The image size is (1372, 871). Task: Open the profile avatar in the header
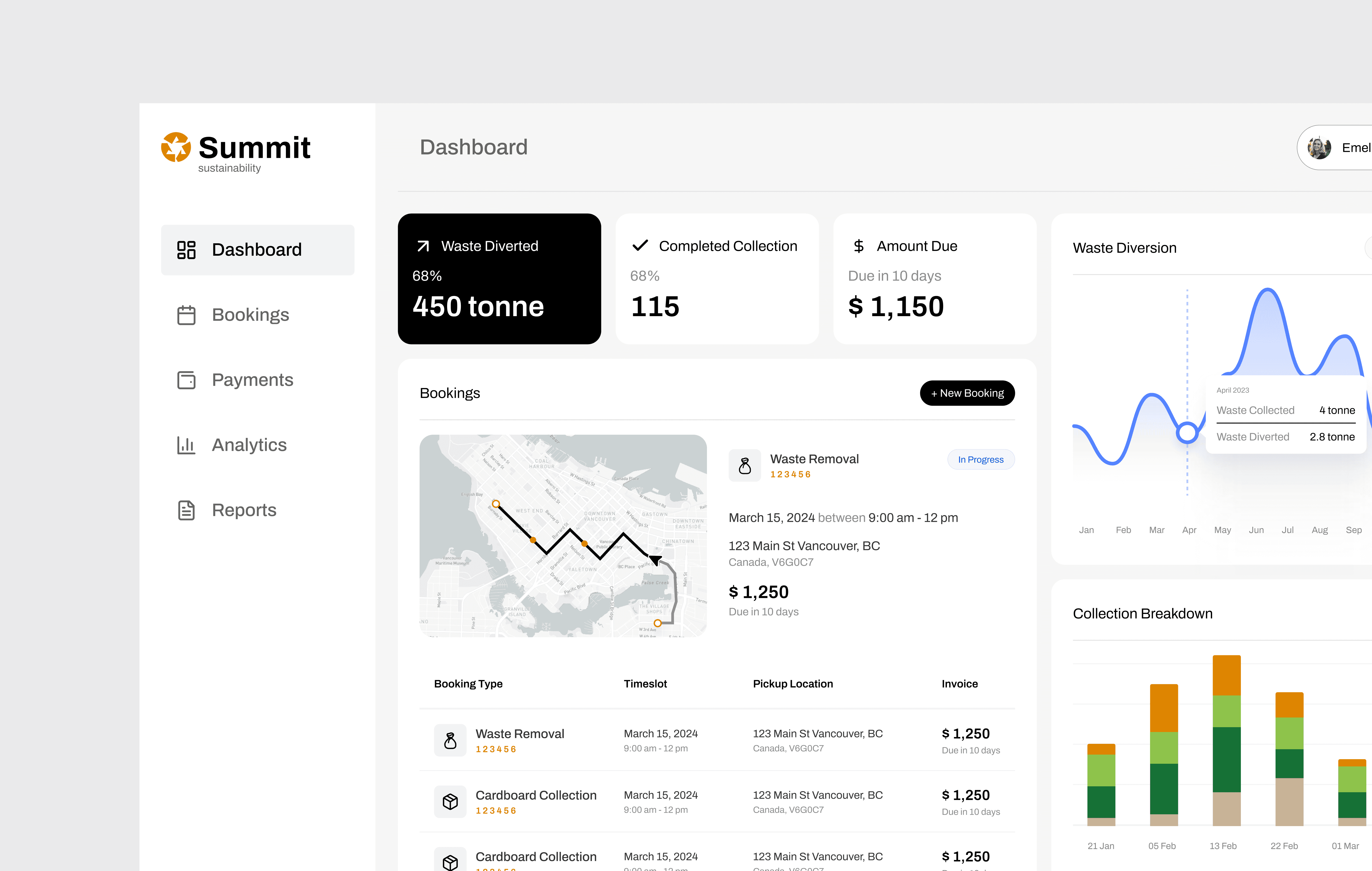coord(1319,148)
